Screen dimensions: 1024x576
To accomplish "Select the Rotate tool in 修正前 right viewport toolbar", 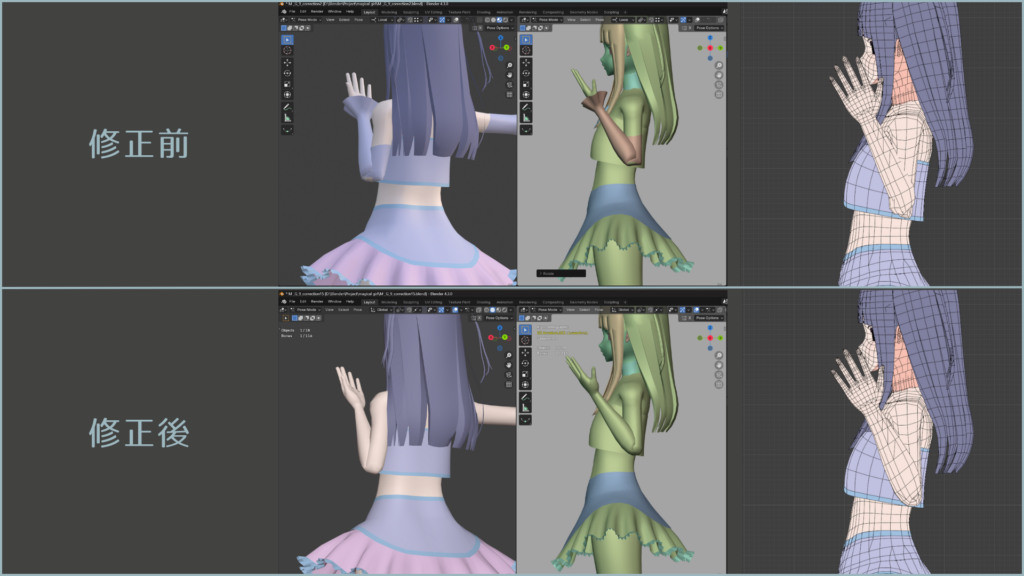I will click(x=526, y=73).
